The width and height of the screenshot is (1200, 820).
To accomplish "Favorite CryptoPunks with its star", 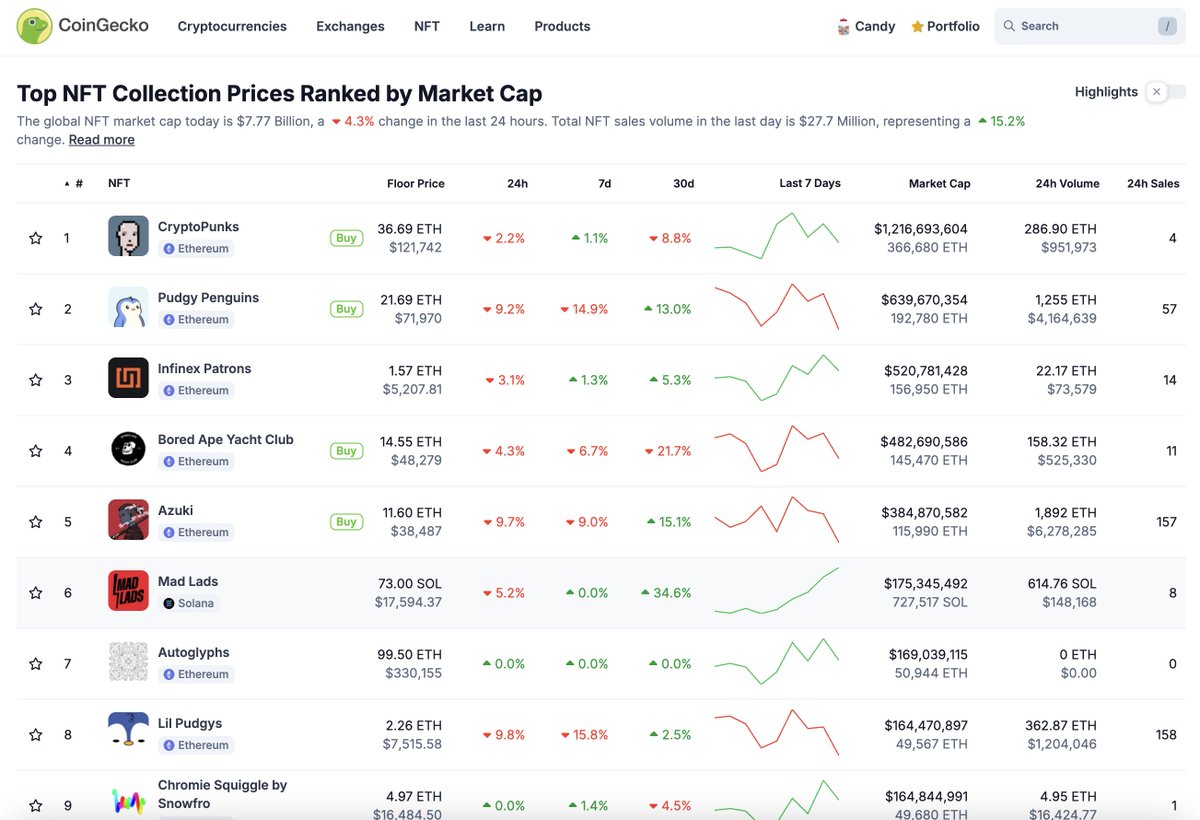I will (x=35, y=237).
